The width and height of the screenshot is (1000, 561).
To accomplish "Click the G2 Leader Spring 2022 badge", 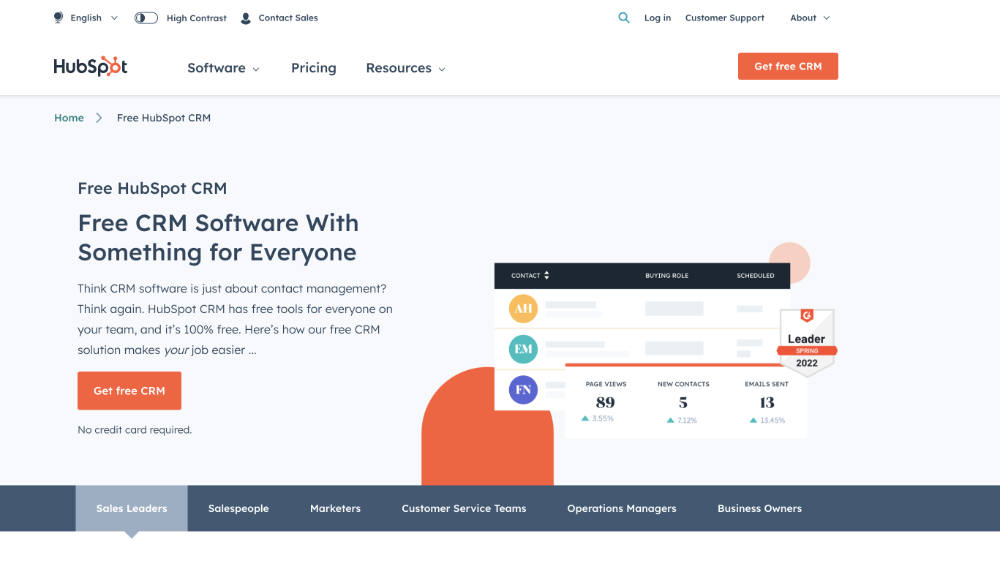I will (807, 341).
